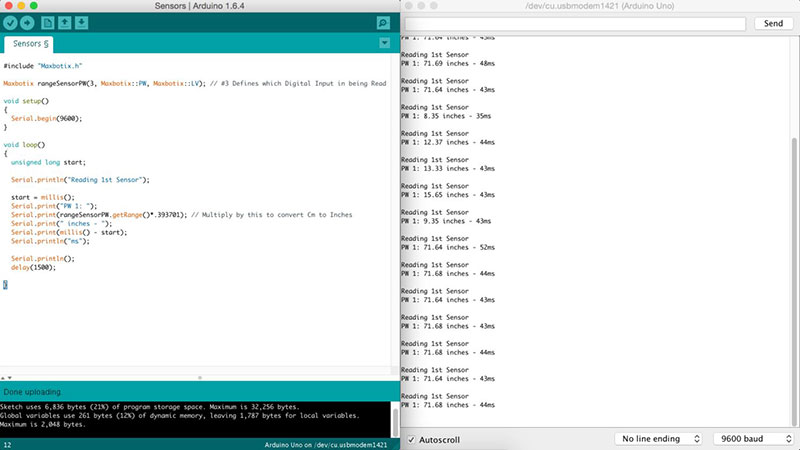800x450 pixels.
Task: Click the Open sketch up-arrow icon
Action: (64, 22)
